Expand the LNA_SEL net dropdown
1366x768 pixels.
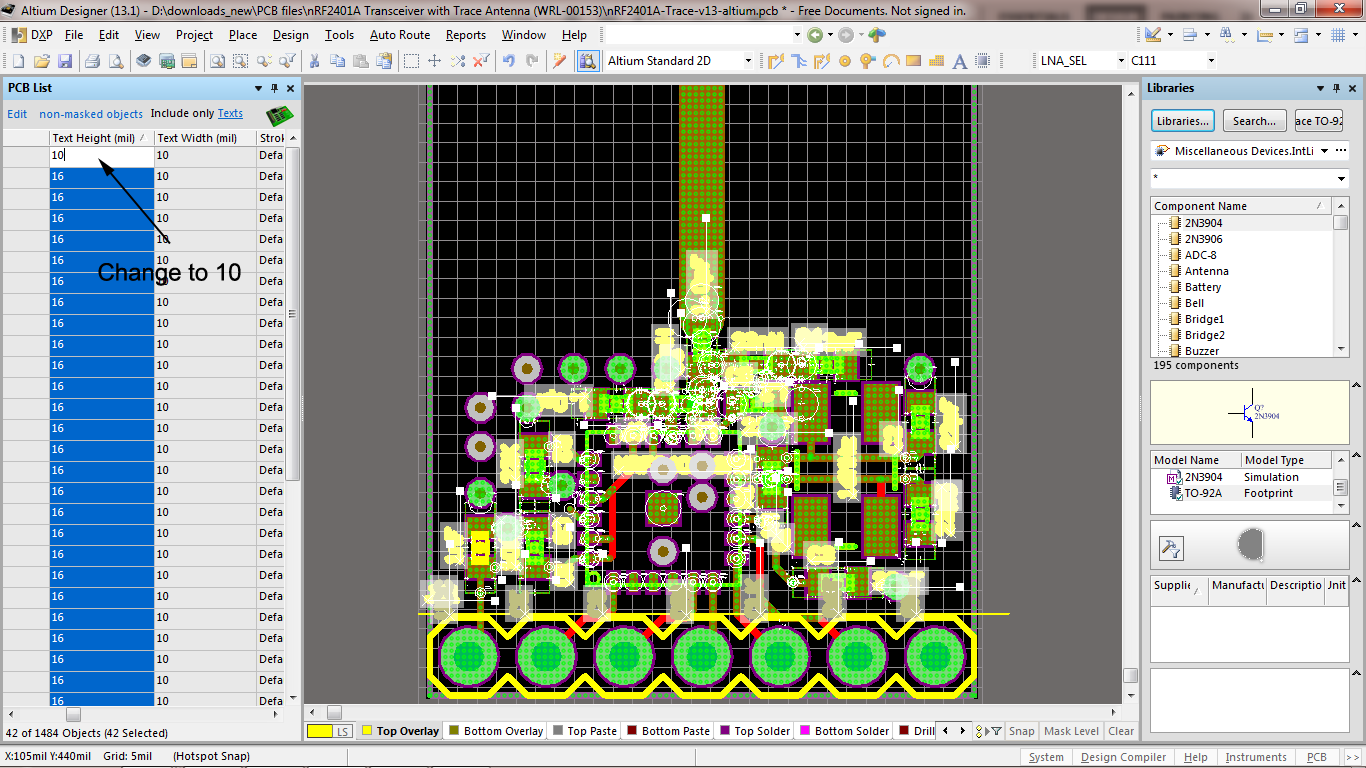coord(1120,61)
